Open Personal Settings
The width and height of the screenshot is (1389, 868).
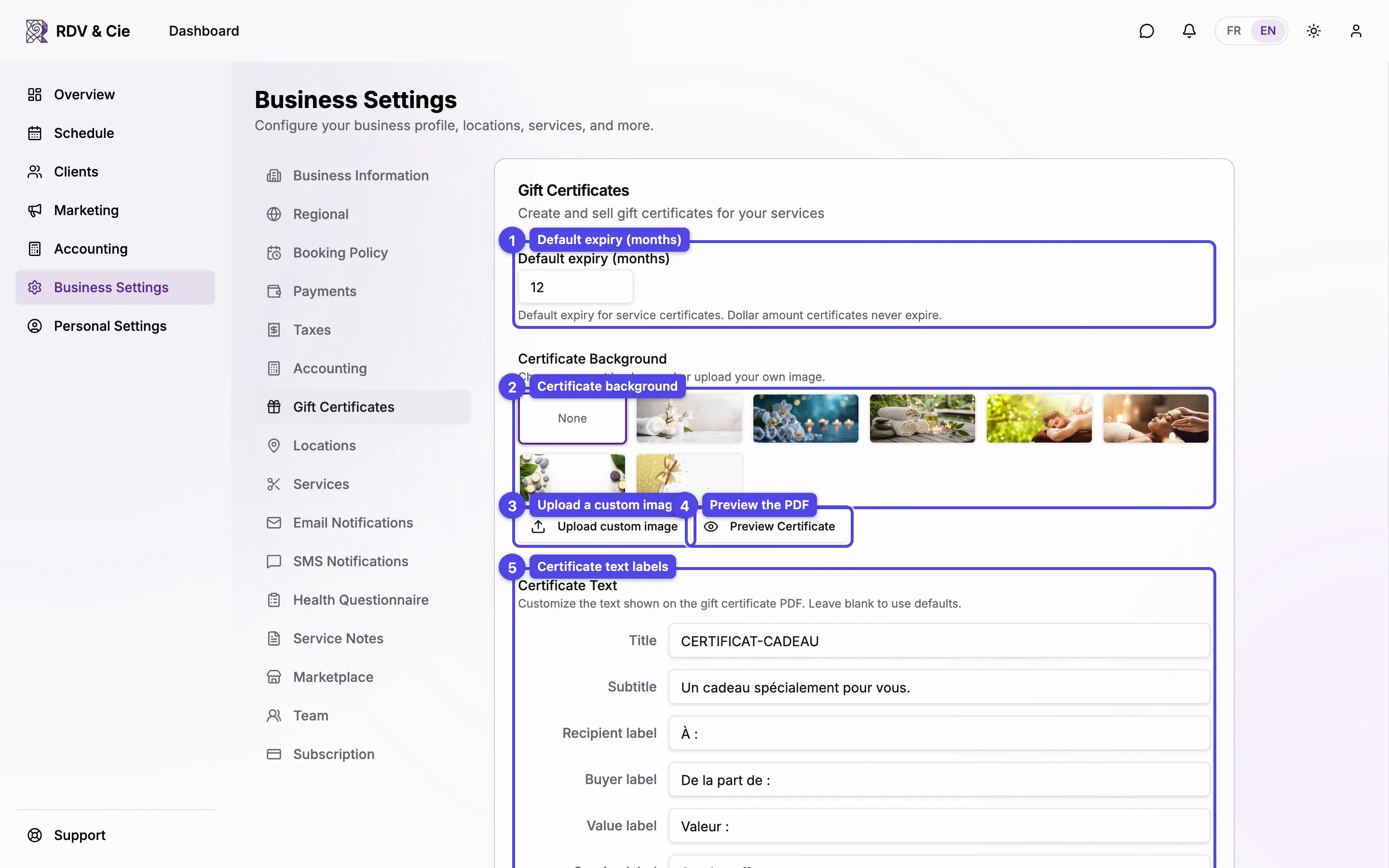click(115, 326)
